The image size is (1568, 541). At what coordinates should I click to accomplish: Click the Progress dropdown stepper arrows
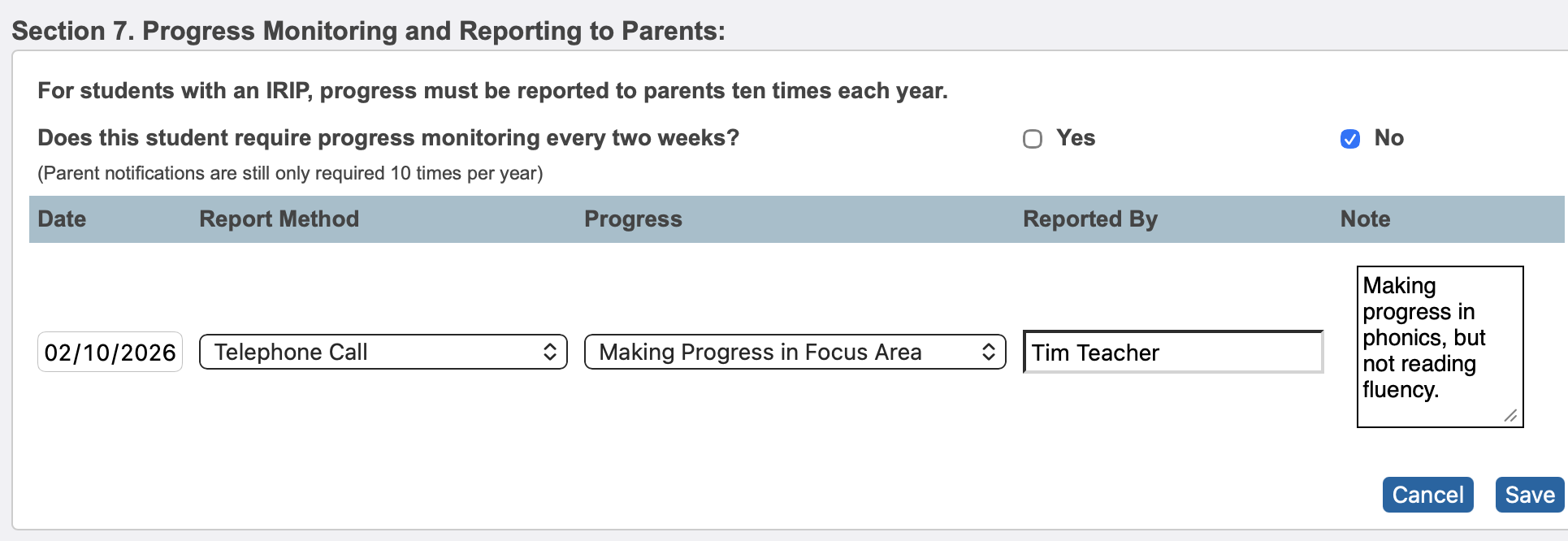(x=990, y=352)
